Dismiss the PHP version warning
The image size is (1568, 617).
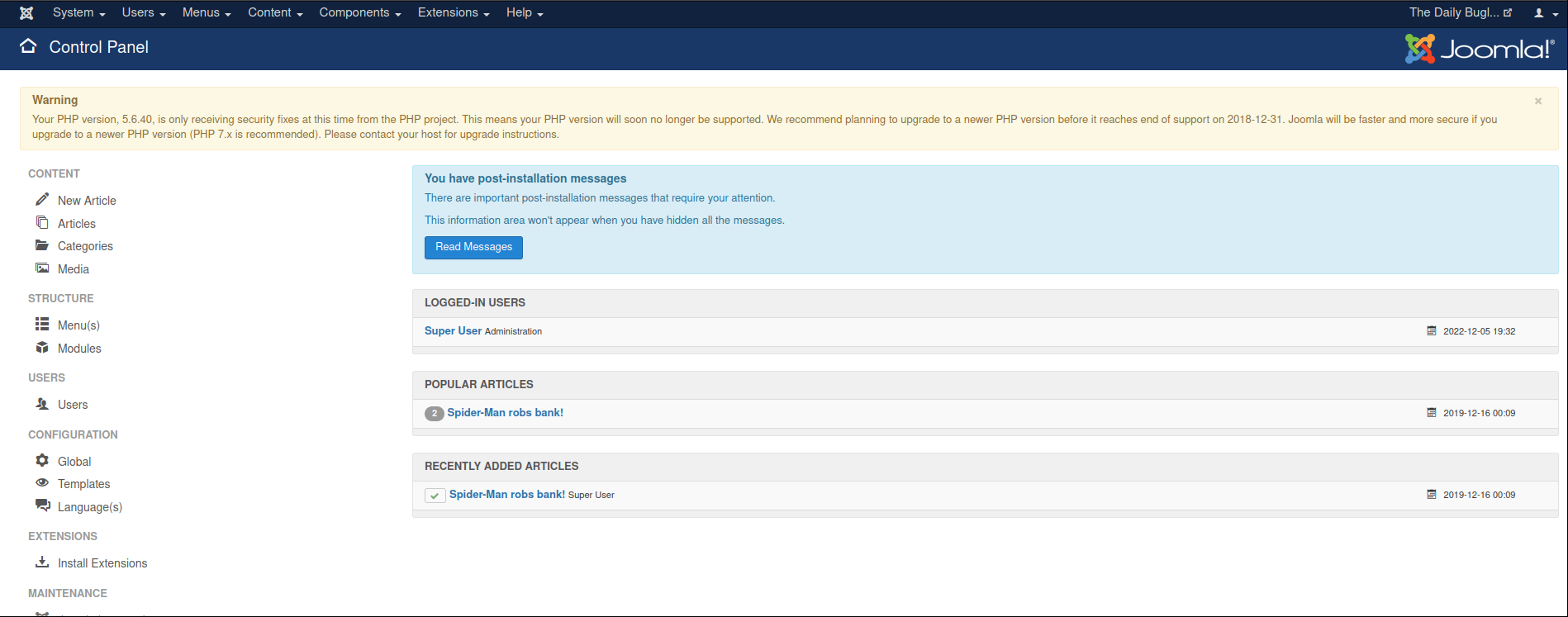1538,101
